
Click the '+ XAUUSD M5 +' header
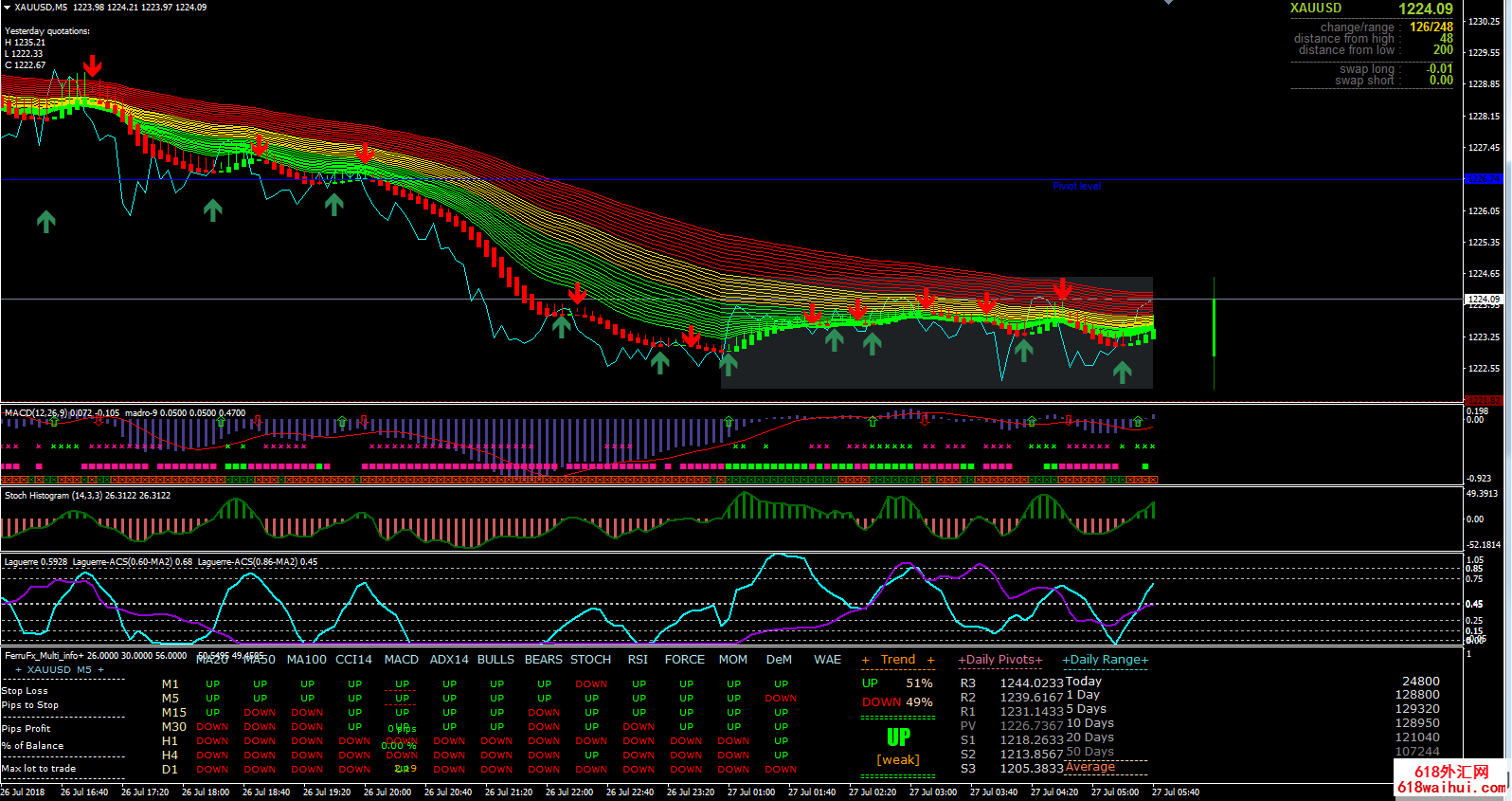coord(59,670)
